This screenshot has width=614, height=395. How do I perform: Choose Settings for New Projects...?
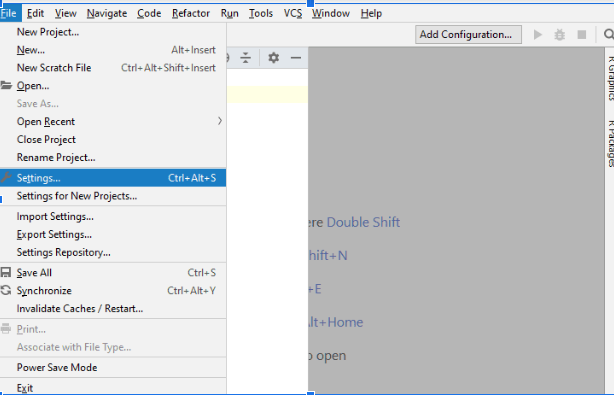click(113, 196)
